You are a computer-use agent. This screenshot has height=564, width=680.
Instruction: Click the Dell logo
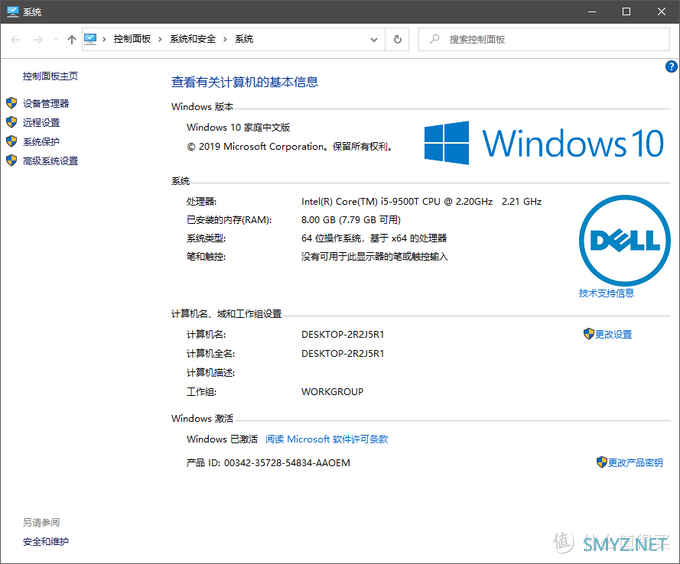point(625,240)
